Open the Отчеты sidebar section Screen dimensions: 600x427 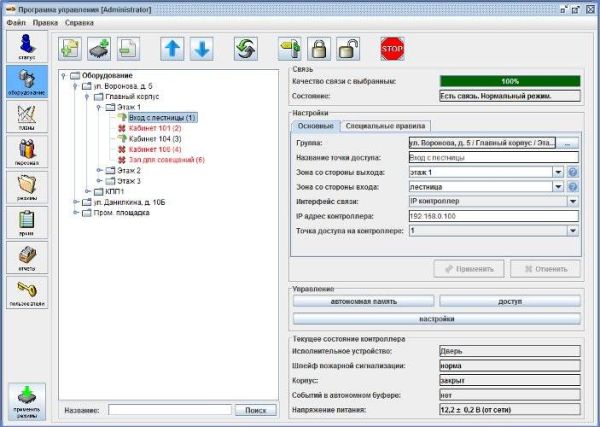[26, 256]
